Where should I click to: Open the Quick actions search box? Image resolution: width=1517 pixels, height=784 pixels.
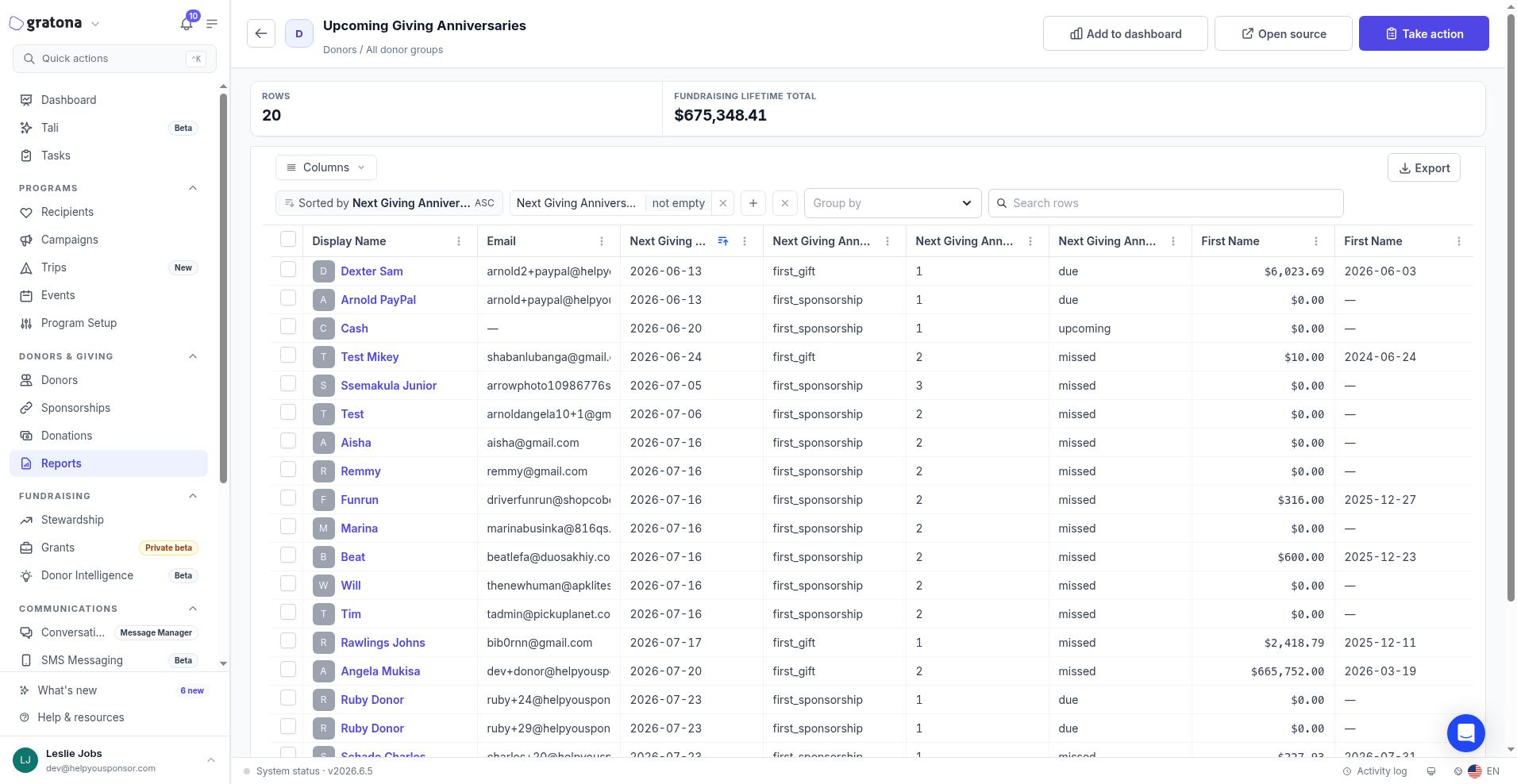(114, 59)
